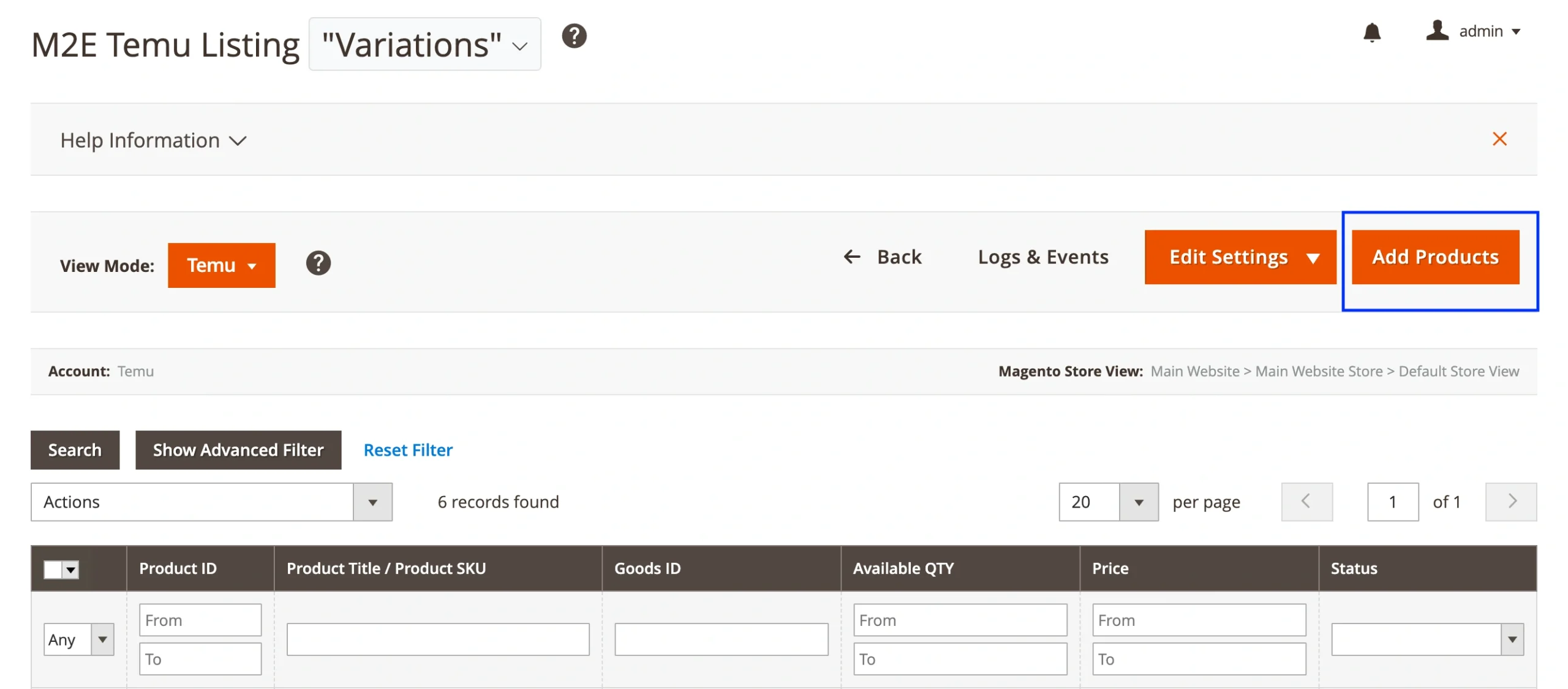Click Show Advanced Filter button
The width and height of the screenshot is (1568, 689).
[238, 450]
